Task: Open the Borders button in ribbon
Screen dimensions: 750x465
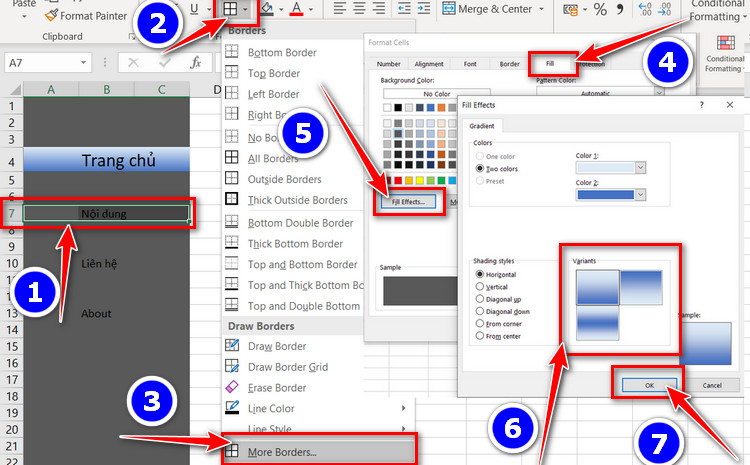Action: 231,9
